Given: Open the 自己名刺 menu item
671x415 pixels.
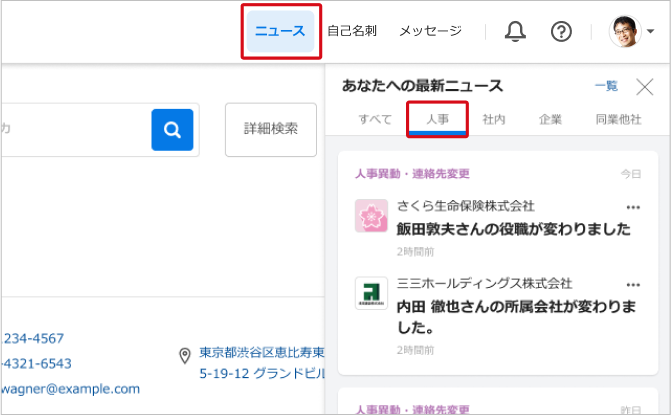Looking at the screenshot, I should click(352, 31).
